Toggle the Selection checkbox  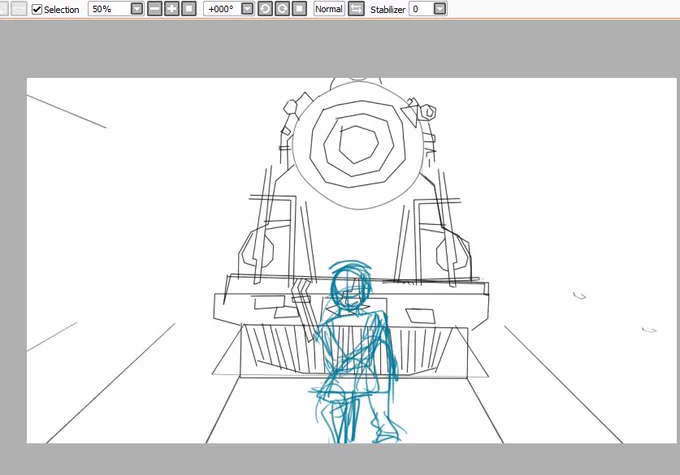tap(37, 9)
